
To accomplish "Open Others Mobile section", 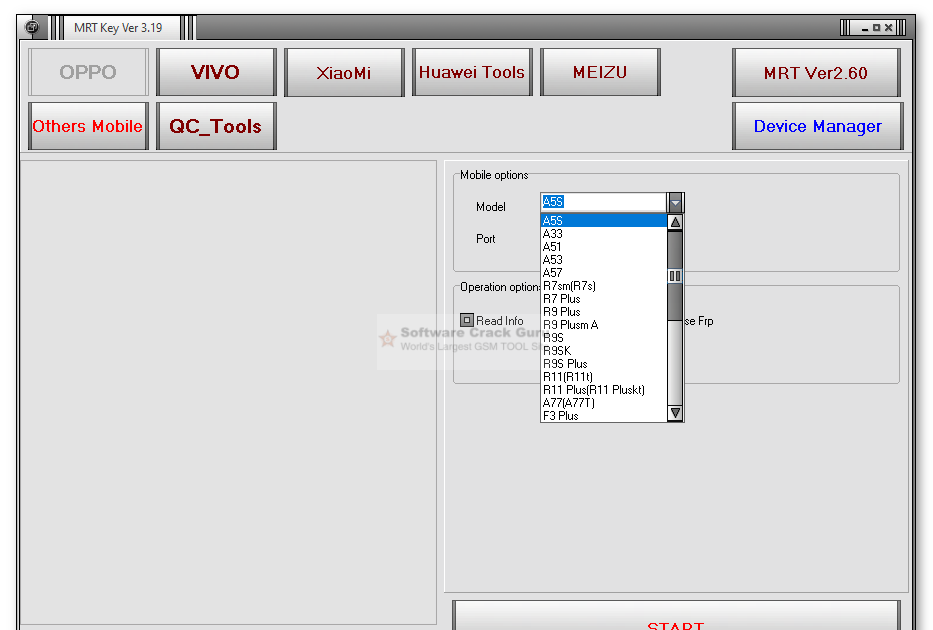I will pos(88,126).
